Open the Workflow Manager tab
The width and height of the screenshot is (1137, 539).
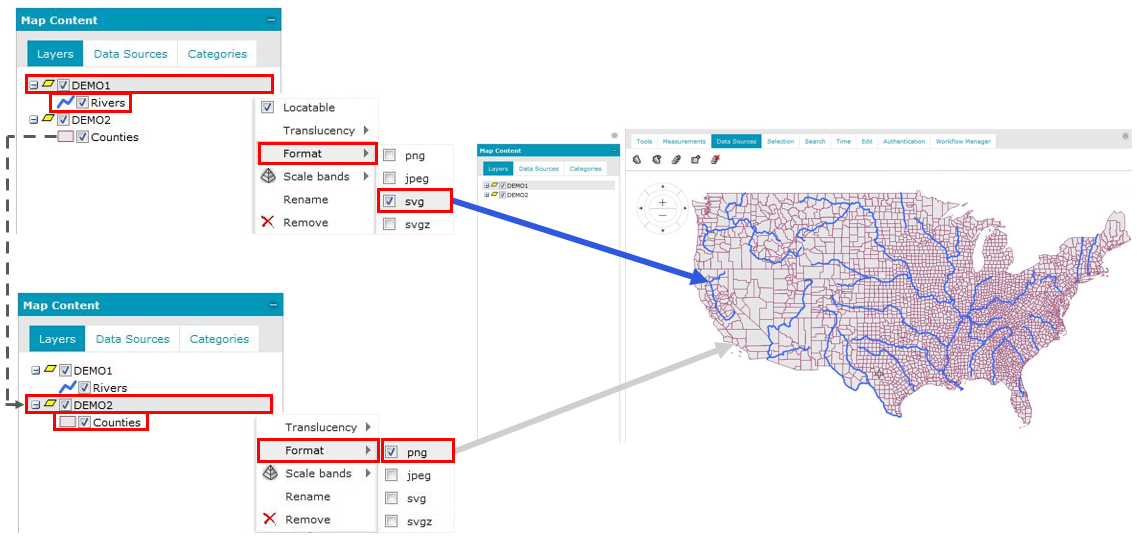(x=962, y=142)
